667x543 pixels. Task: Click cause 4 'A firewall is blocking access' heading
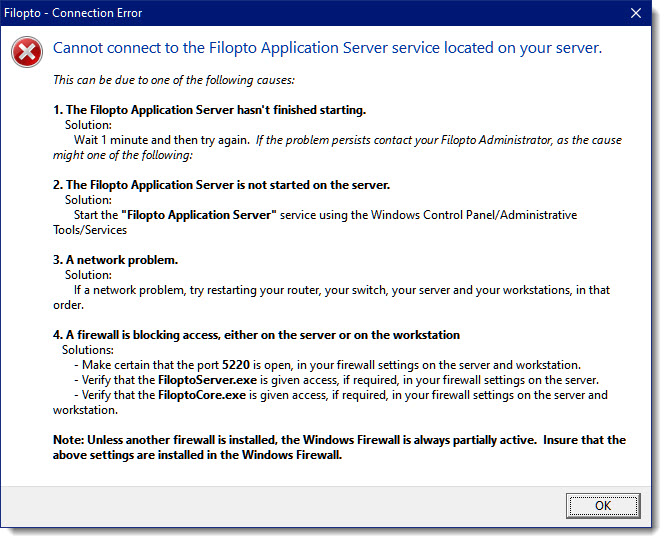(256, 335)
